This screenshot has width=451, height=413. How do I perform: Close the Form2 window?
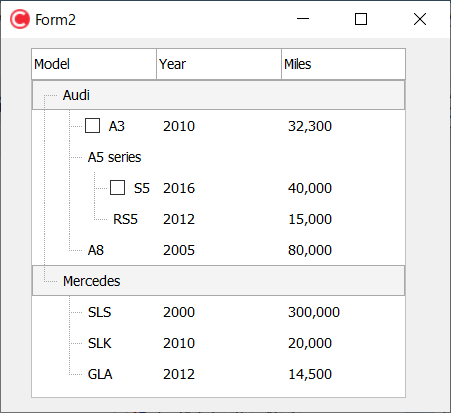[420, 19]
